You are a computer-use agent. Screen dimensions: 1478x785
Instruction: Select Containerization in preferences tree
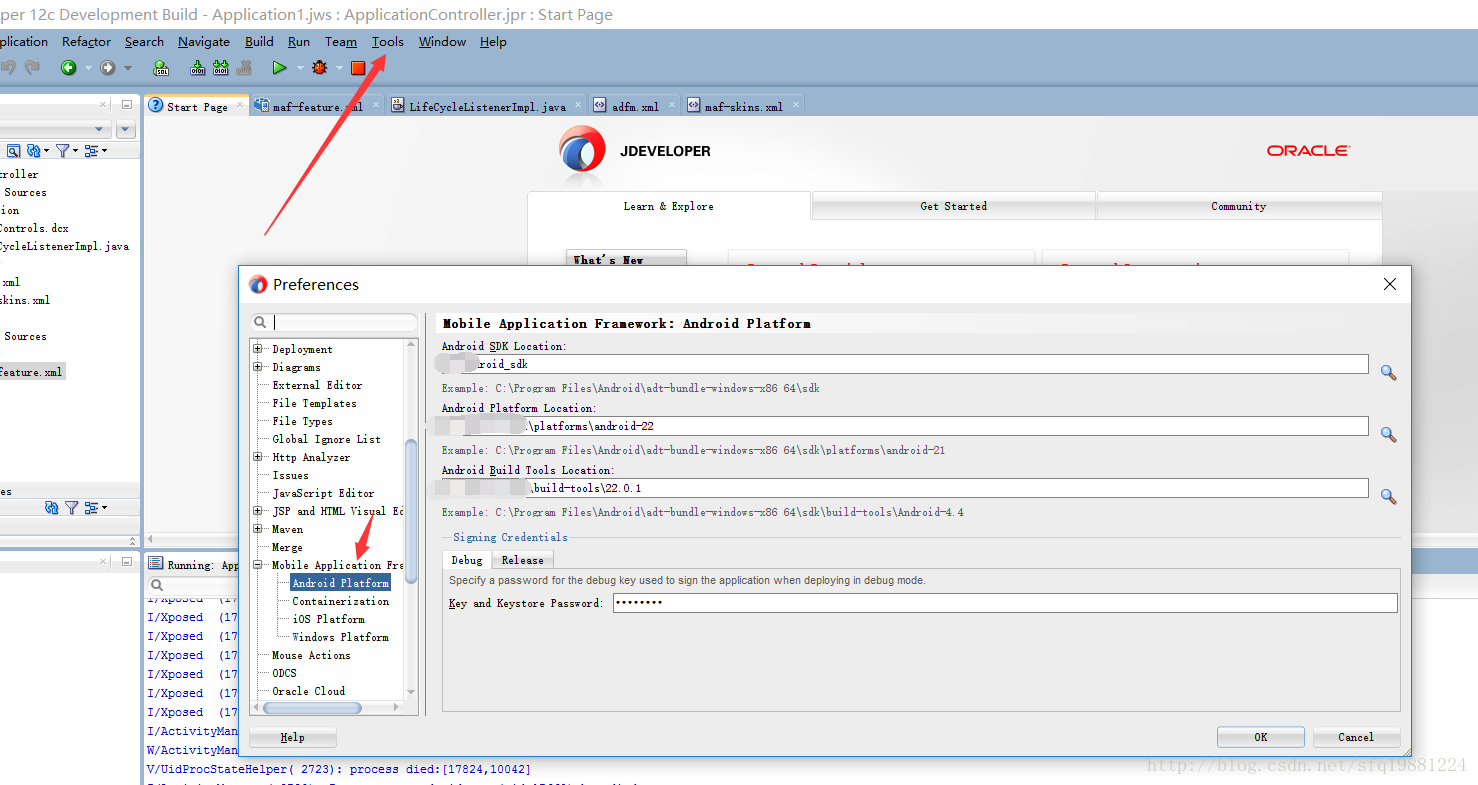(x=341, y=601)
